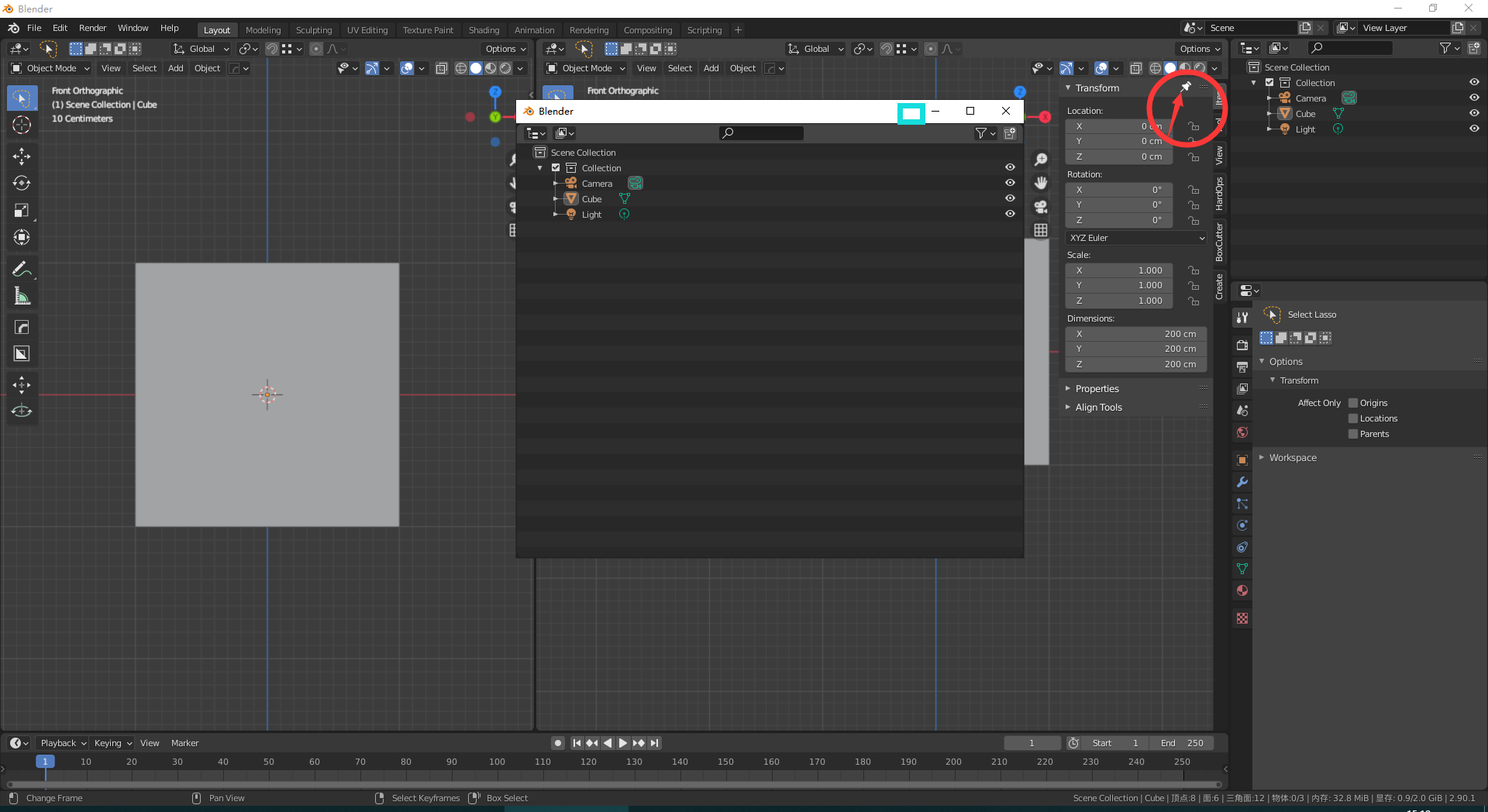Open the XYZ Euler rotation mode dropdown
The width and height of the screenshot is (1488, 812).
coord(1137,238)
